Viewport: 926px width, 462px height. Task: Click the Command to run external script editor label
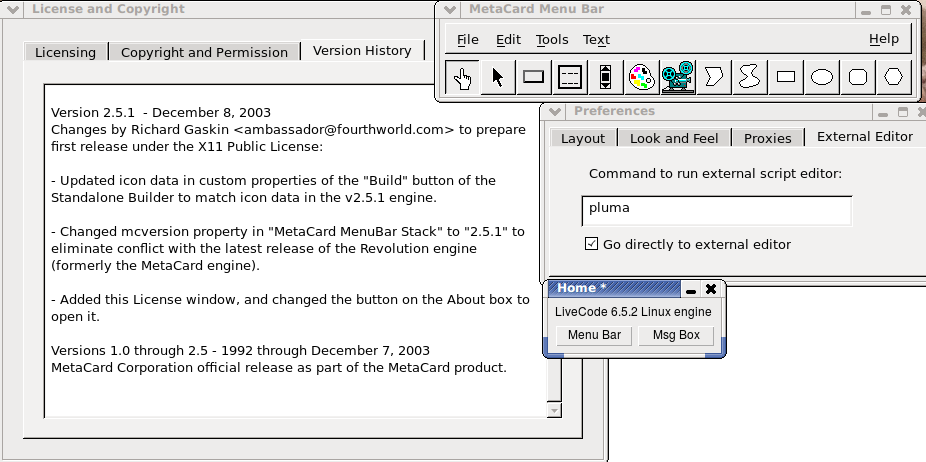point(715,174)
